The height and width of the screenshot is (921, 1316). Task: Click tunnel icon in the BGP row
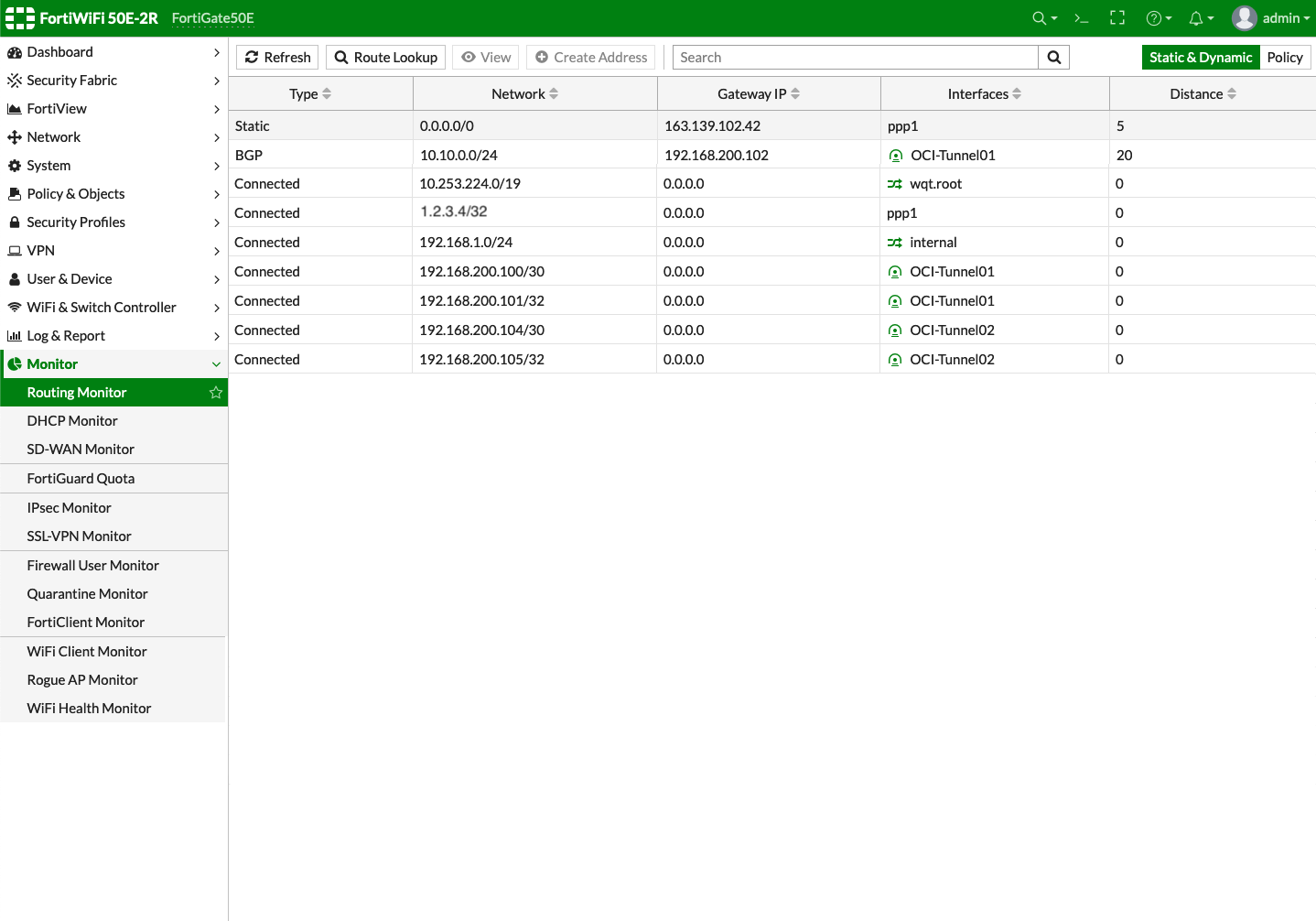(896, 156)
